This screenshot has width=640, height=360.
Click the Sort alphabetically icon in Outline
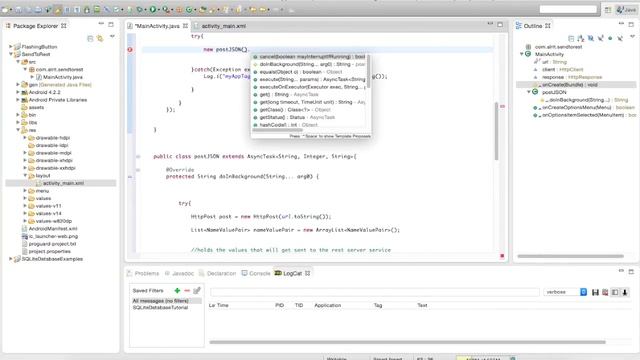tap(581, 38)
